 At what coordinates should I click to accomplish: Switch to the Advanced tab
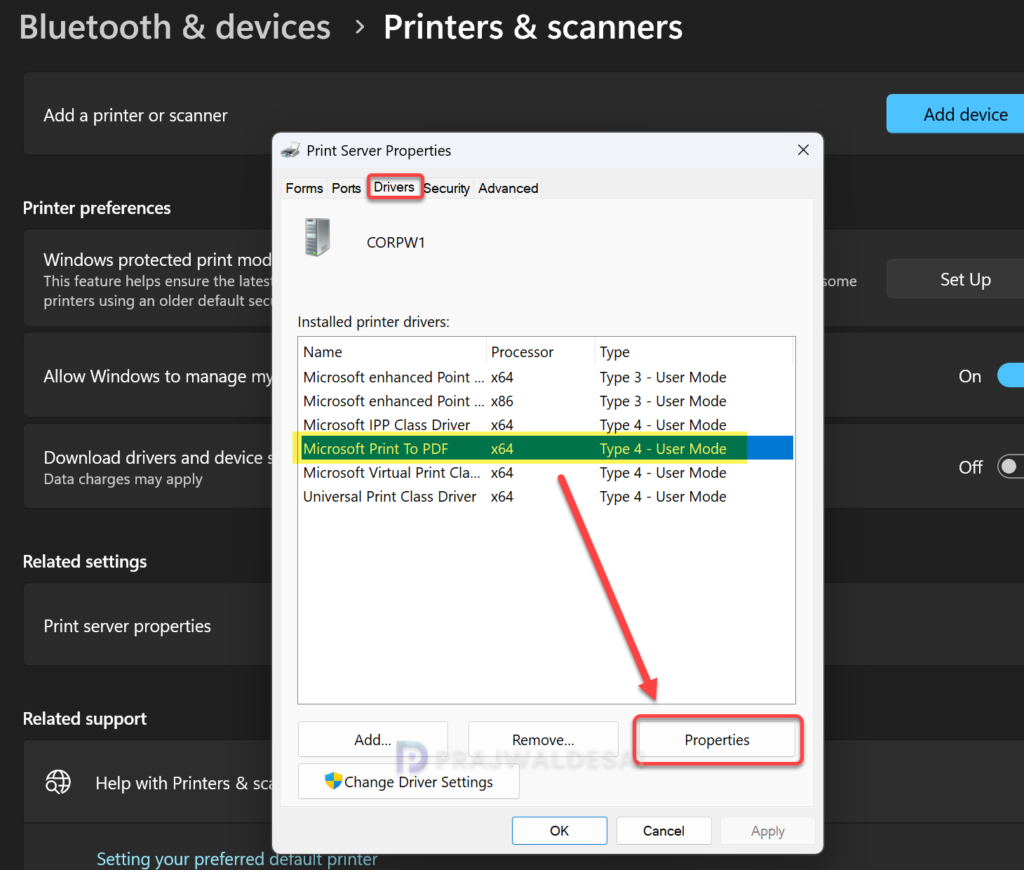pos(508,188)
